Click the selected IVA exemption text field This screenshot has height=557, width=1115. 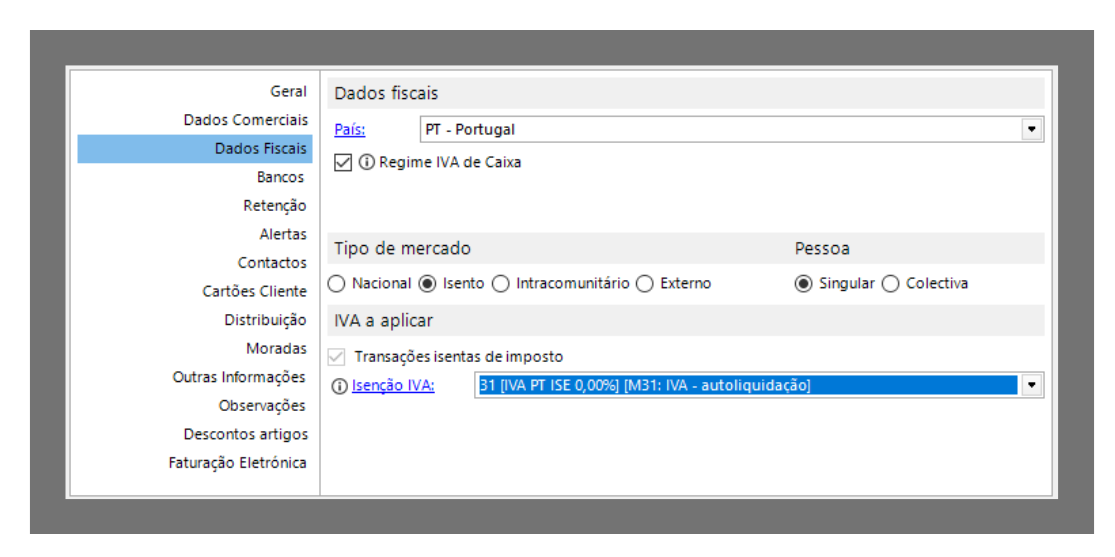pos(746,386)
